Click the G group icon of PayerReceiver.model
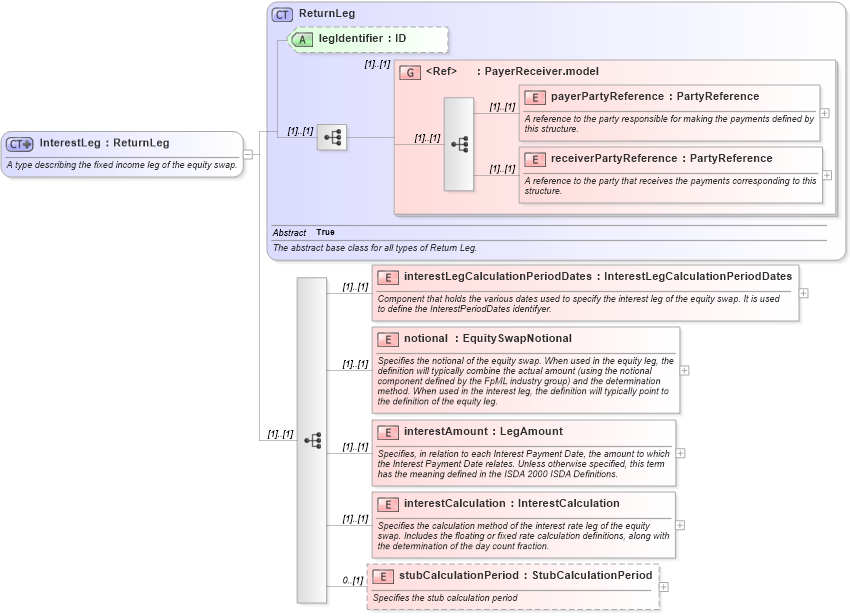 410,72
